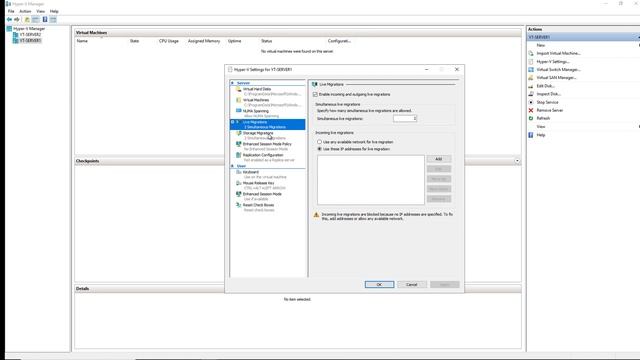Click the NUMA Spanning icon
640x360 pixels.
pyautogui.click(x=239, y=111)
